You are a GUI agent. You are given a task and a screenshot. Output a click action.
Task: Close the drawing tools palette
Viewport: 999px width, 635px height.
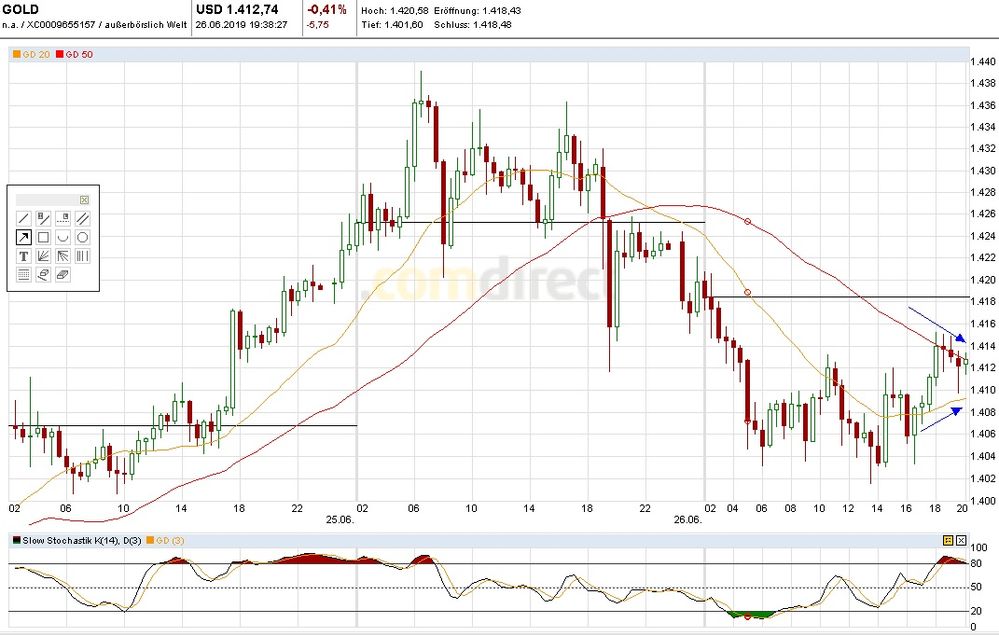(x=84, y=200)
